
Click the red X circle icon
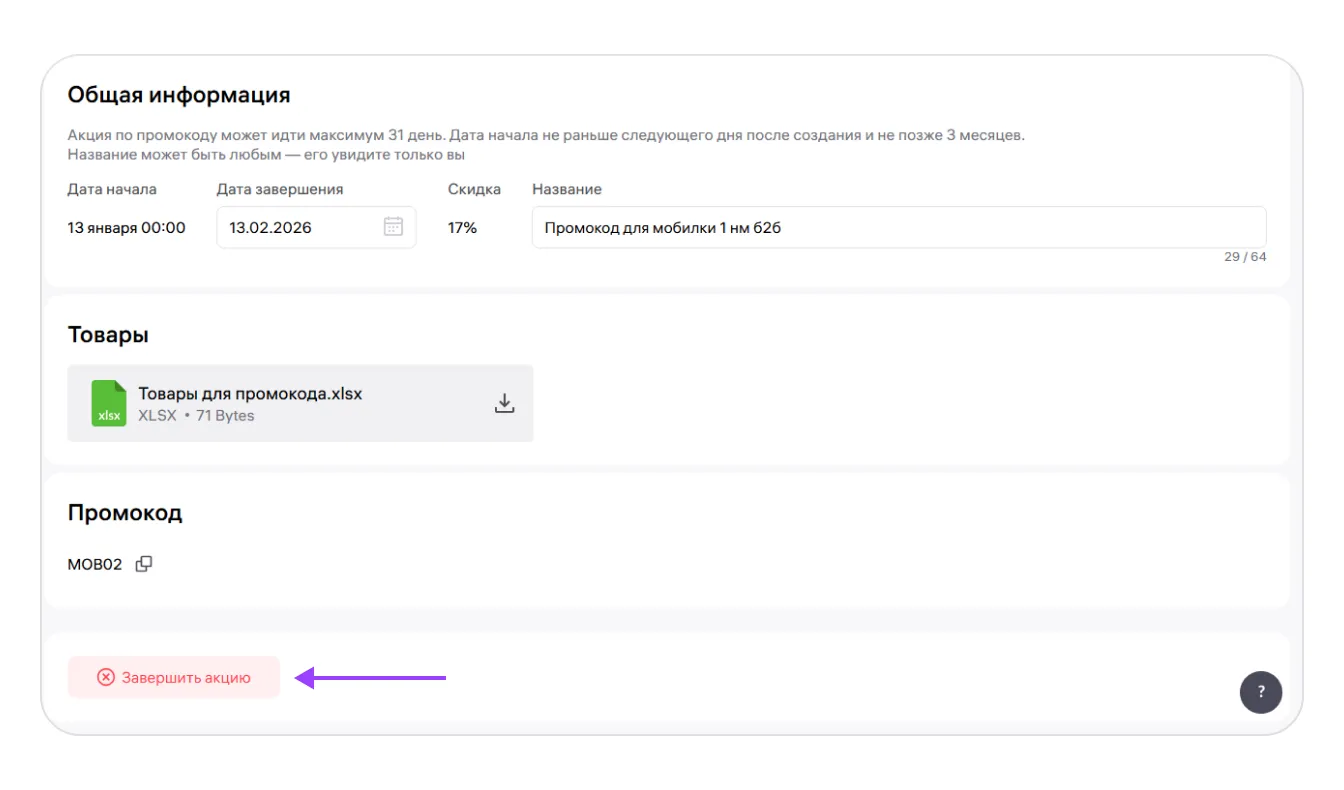coord(106,678)
